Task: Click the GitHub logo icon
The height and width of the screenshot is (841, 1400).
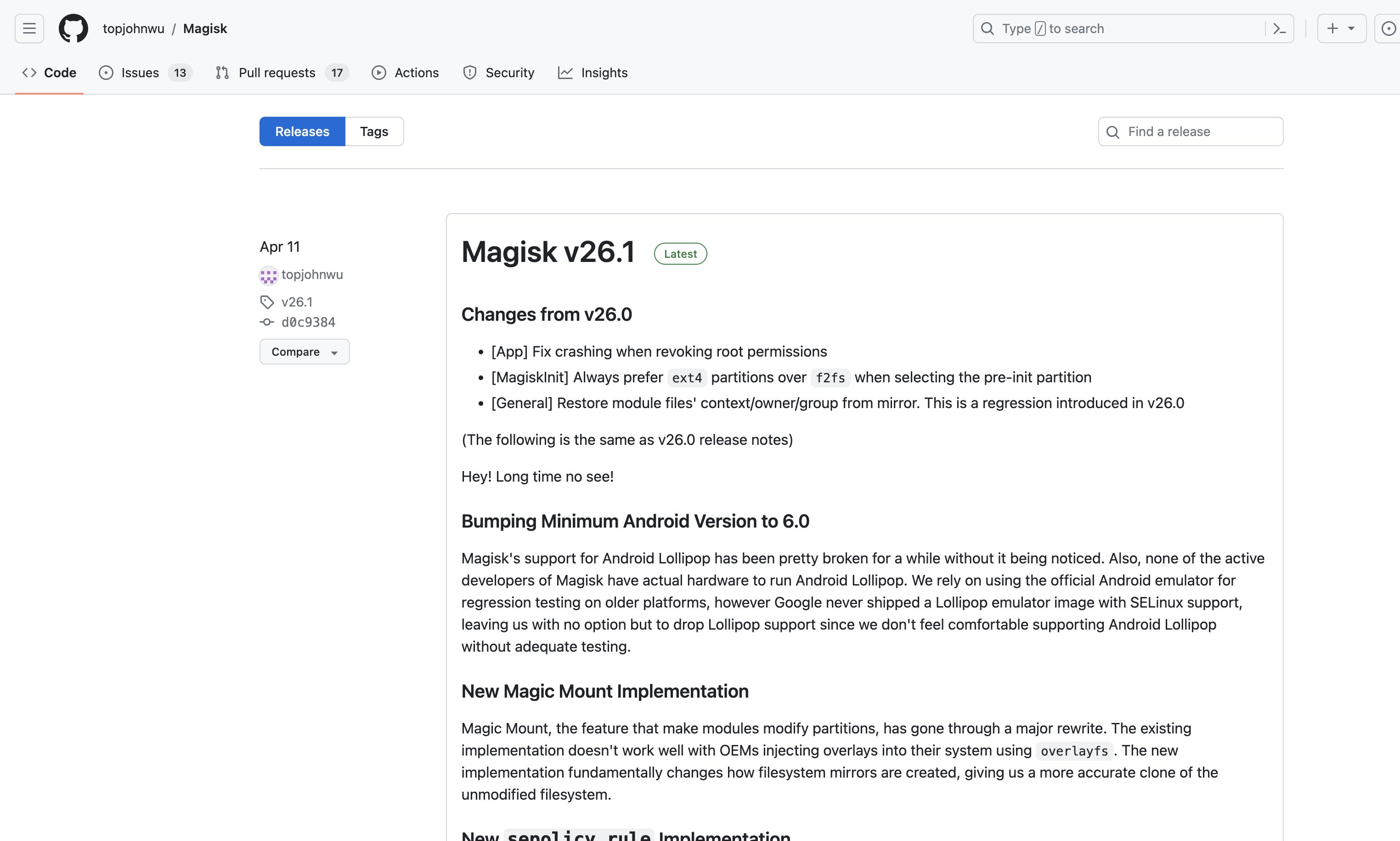Action: pyautogui.click(x=73, y=28)
